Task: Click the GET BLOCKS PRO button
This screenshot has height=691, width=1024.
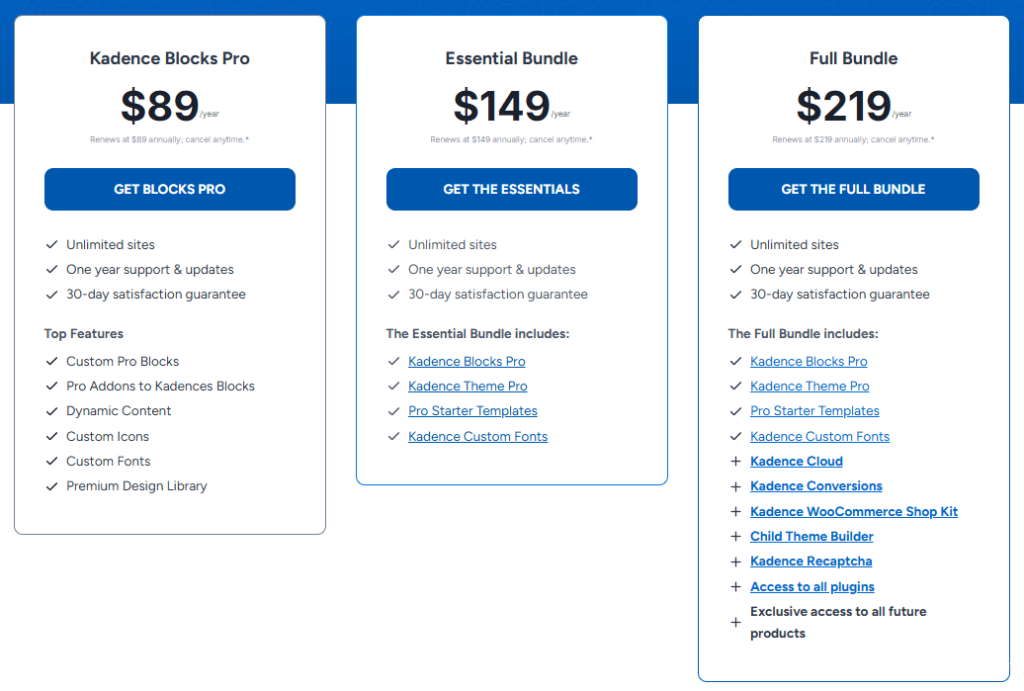Action: coord(170,189)
